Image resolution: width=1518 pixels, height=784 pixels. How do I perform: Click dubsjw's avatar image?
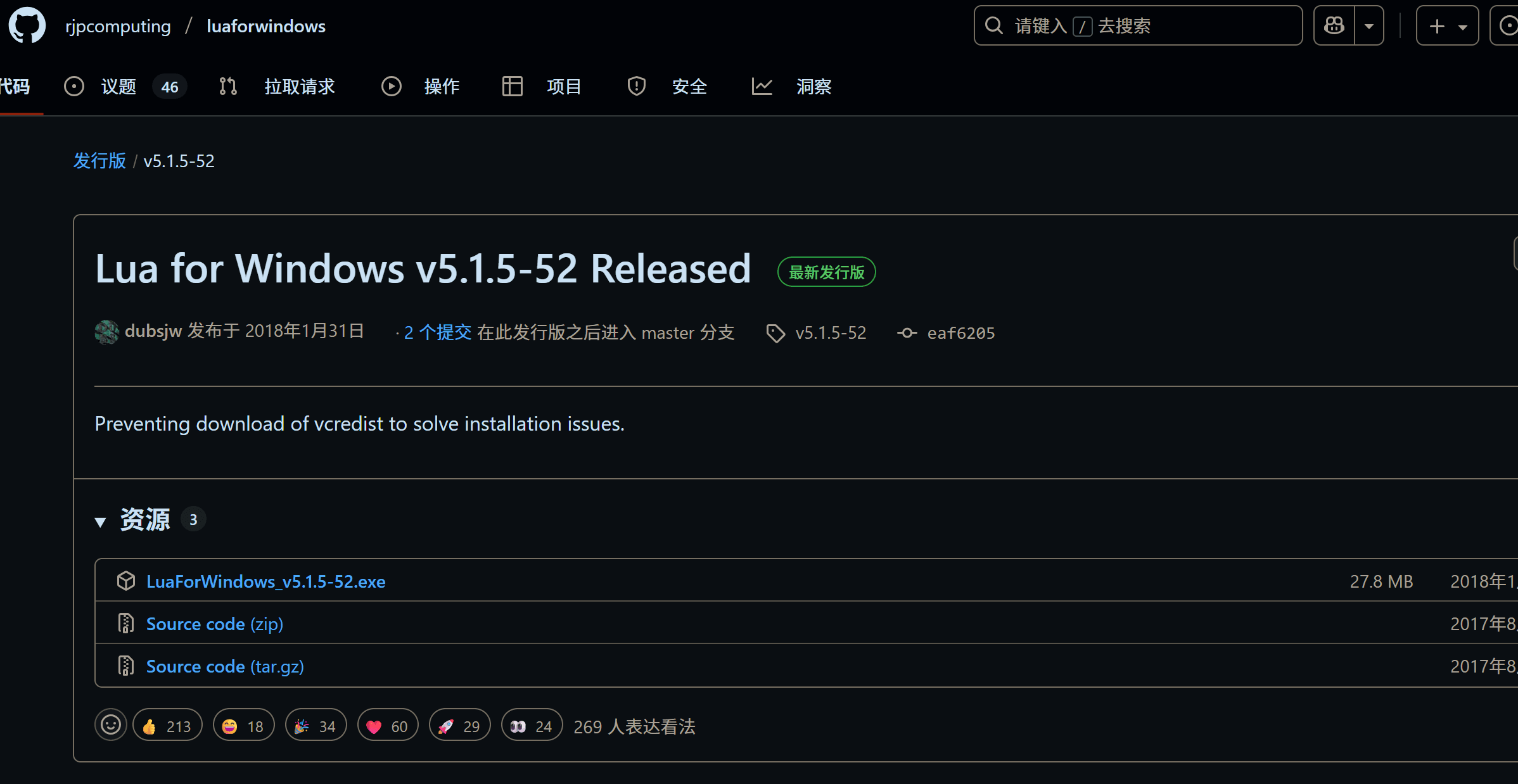[x=106, y=332]
